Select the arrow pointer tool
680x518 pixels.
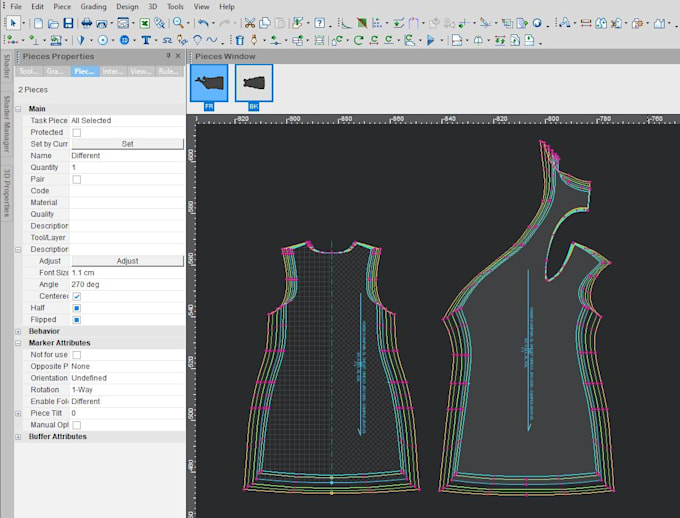point(13,23)
